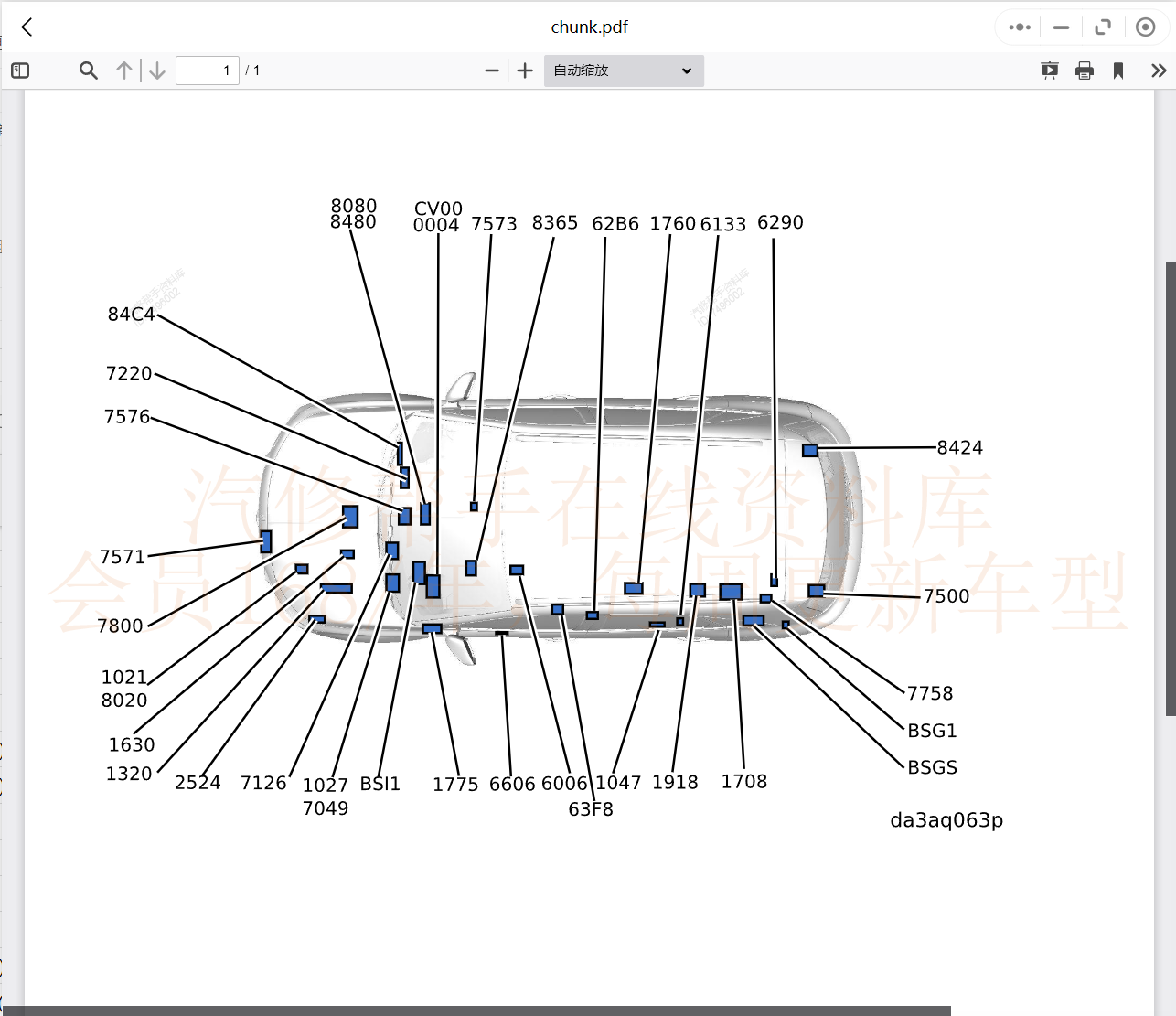Click the vertical scrollbar thumb
This screenshot has width=1176, height=1016.
click(x=1171, y=489)
